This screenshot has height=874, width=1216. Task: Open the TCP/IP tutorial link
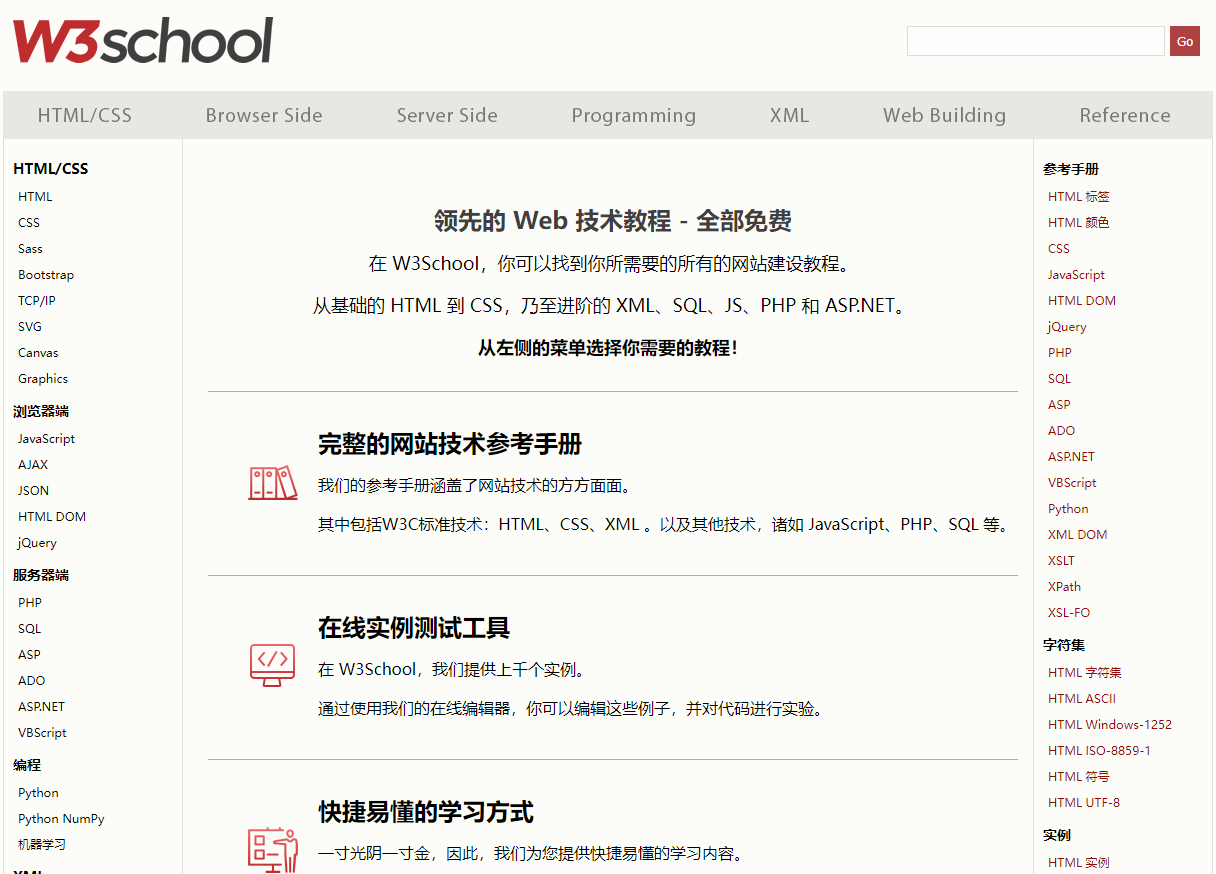pyautogui.click(x=37, y=301)
